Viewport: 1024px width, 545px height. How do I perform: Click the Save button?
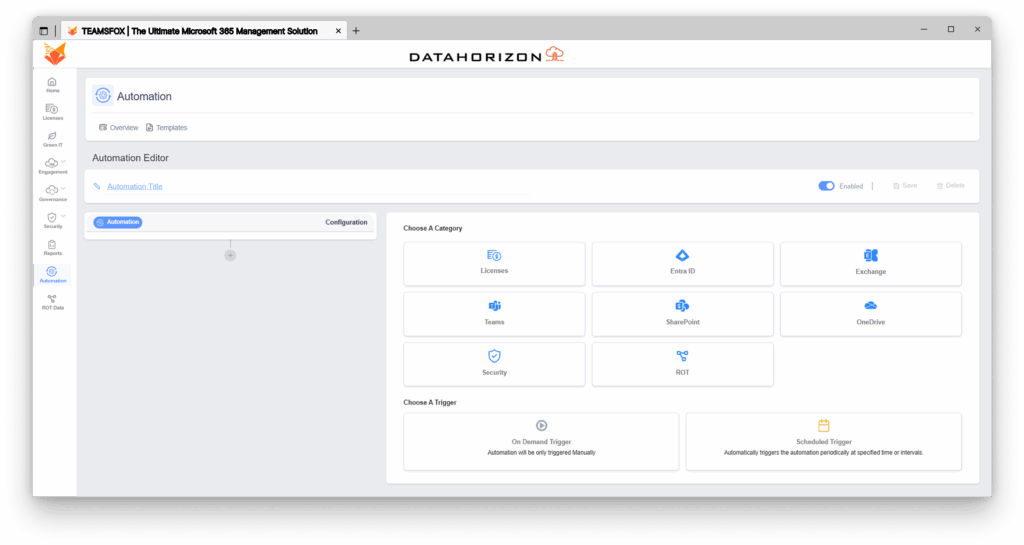(x=904, y=186)
